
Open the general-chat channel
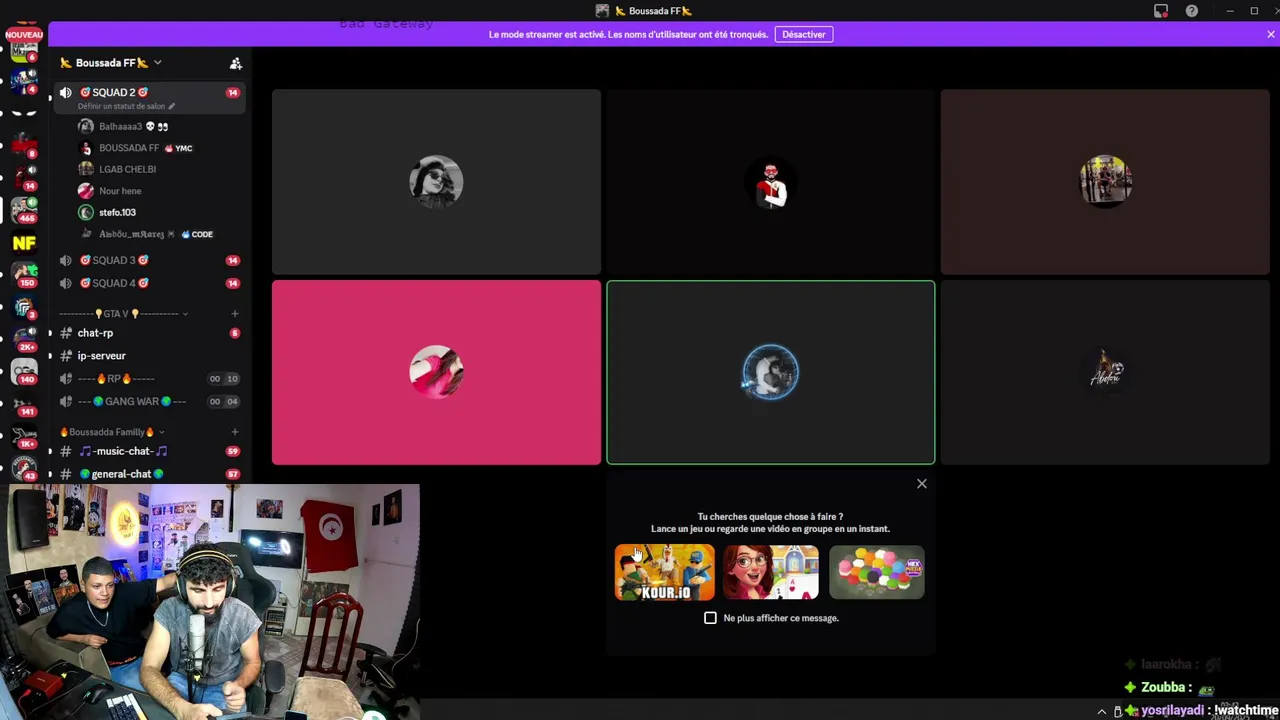(150, 474)
